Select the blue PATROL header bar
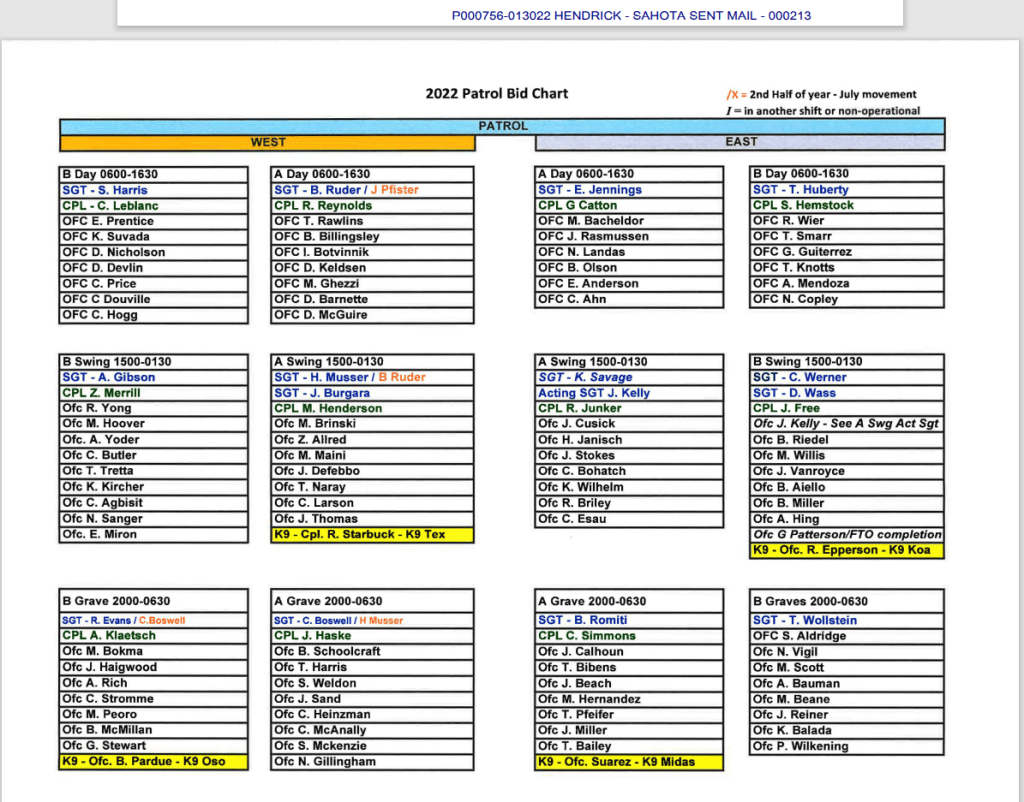Screen dimensions: 1024x802 pos(502,126)
